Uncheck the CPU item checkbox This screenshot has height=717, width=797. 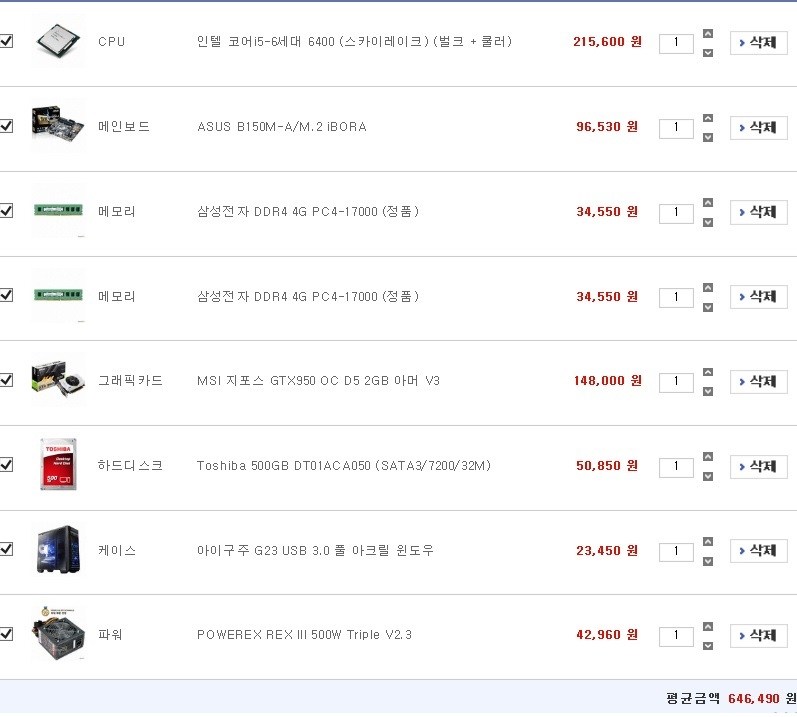[7, 41]
